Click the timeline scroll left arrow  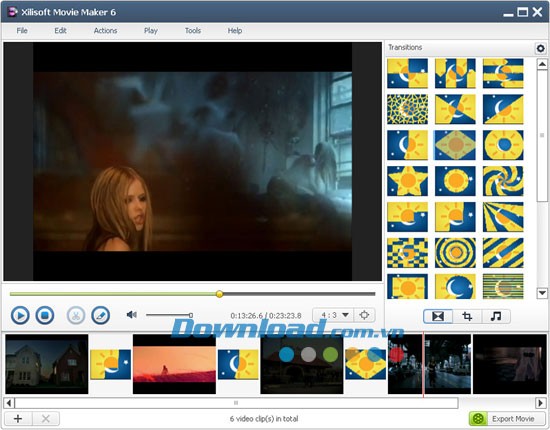[x=9, y=403]
